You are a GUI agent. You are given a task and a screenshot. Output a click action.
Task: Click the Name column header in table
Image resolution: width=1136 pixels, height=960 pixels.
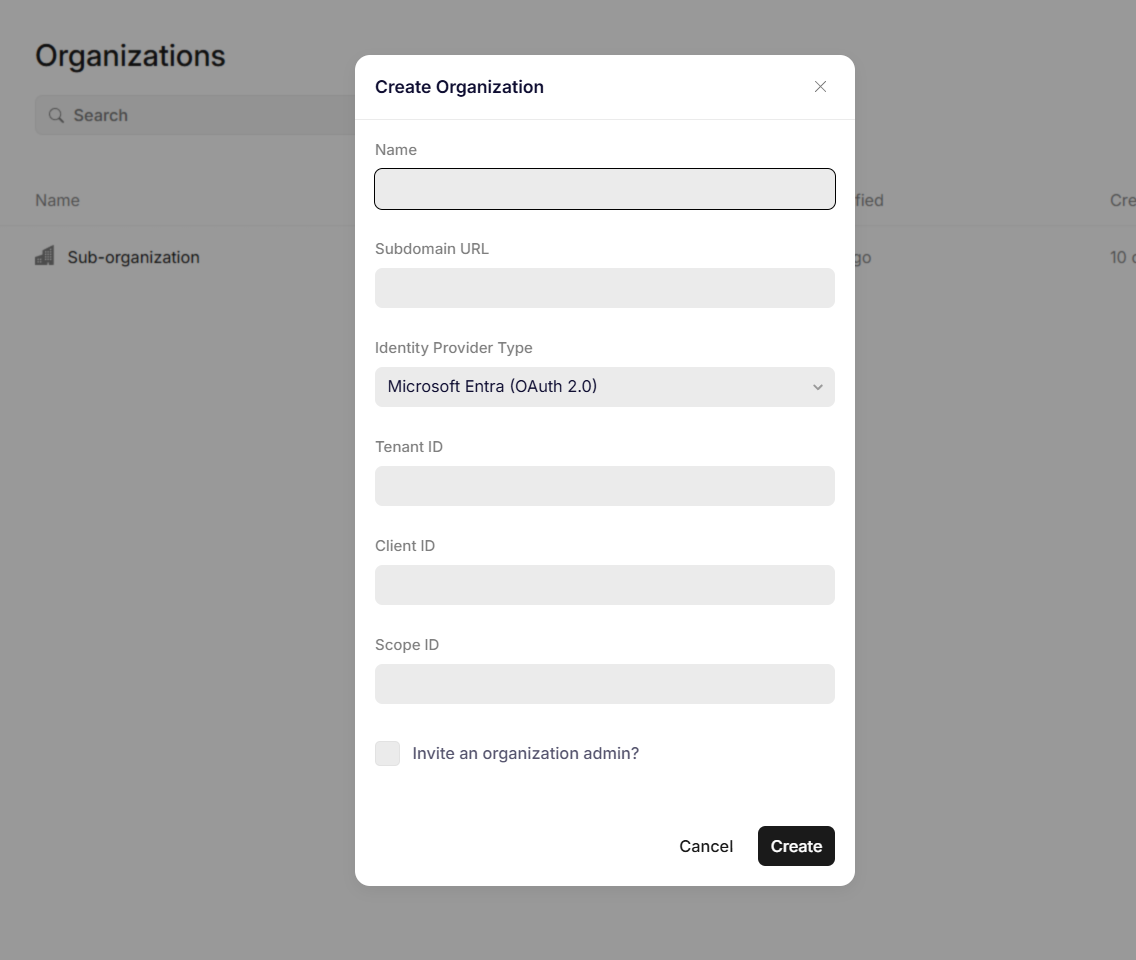(57, 200)
